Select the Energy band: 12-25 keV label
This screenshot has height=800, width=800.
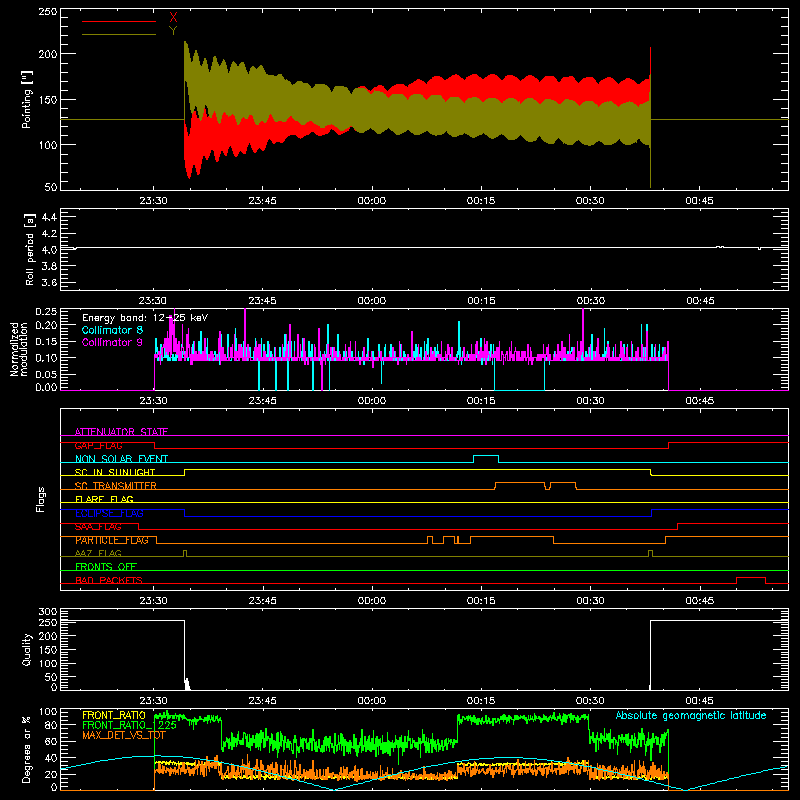[145, 318]
